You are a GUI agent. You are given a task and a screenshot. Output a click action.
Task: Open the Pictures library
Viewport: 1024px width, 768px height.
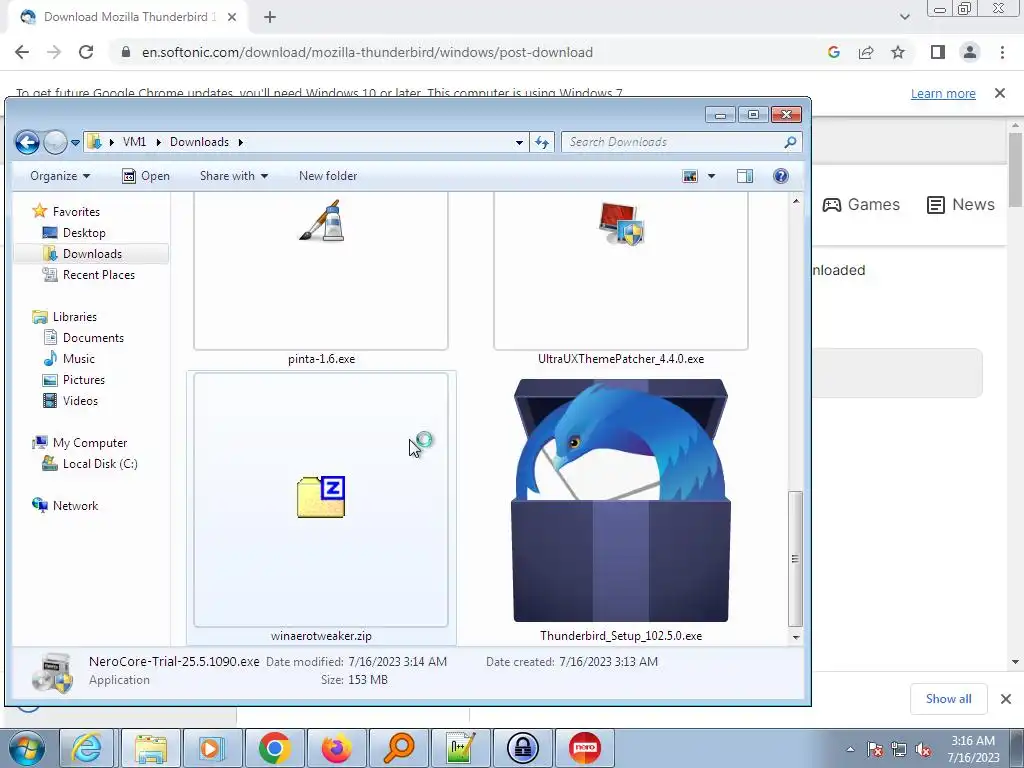click(x=84, y=379)
